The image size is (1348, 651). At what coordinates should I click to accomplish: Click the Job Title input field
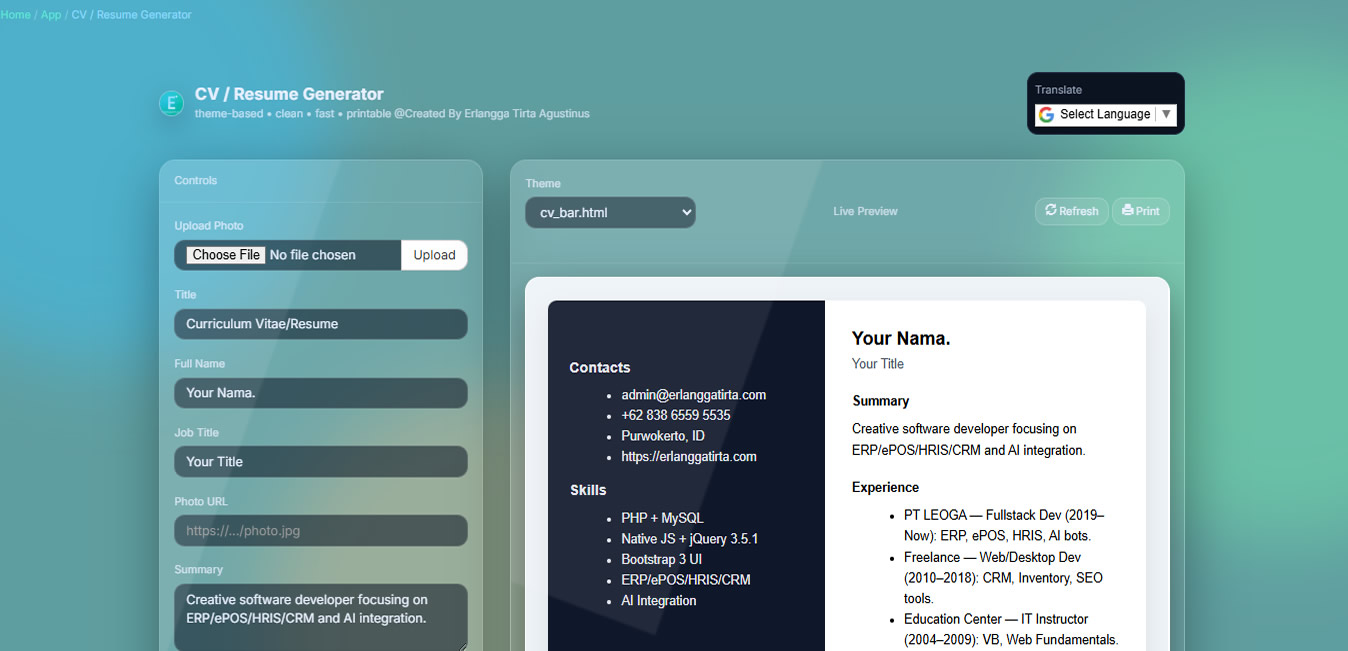coord(320,461)
